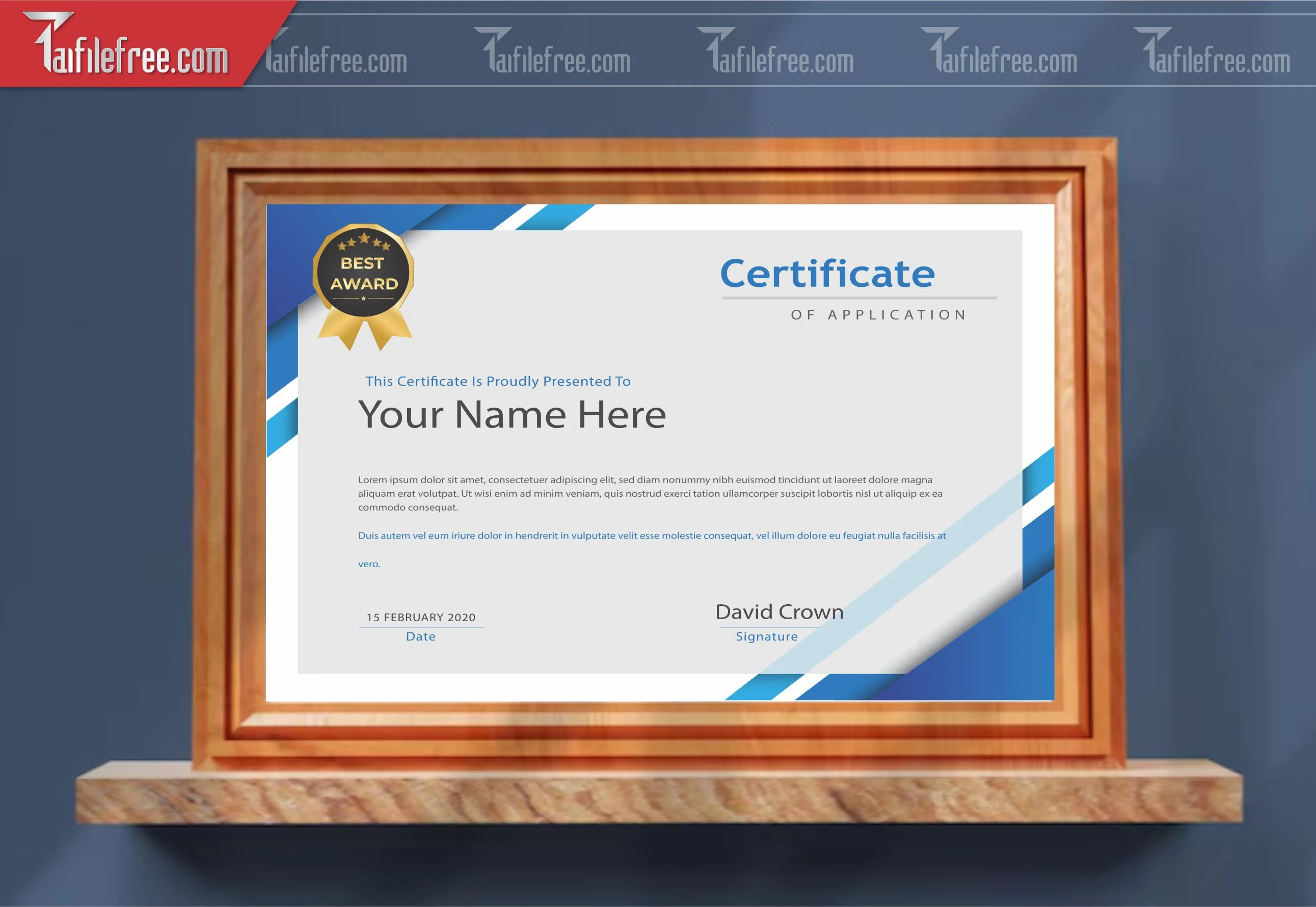Select the OF APPLICATION subtitle text
The height and width of the screenshot is (907, 1316).
click(878, 315)
